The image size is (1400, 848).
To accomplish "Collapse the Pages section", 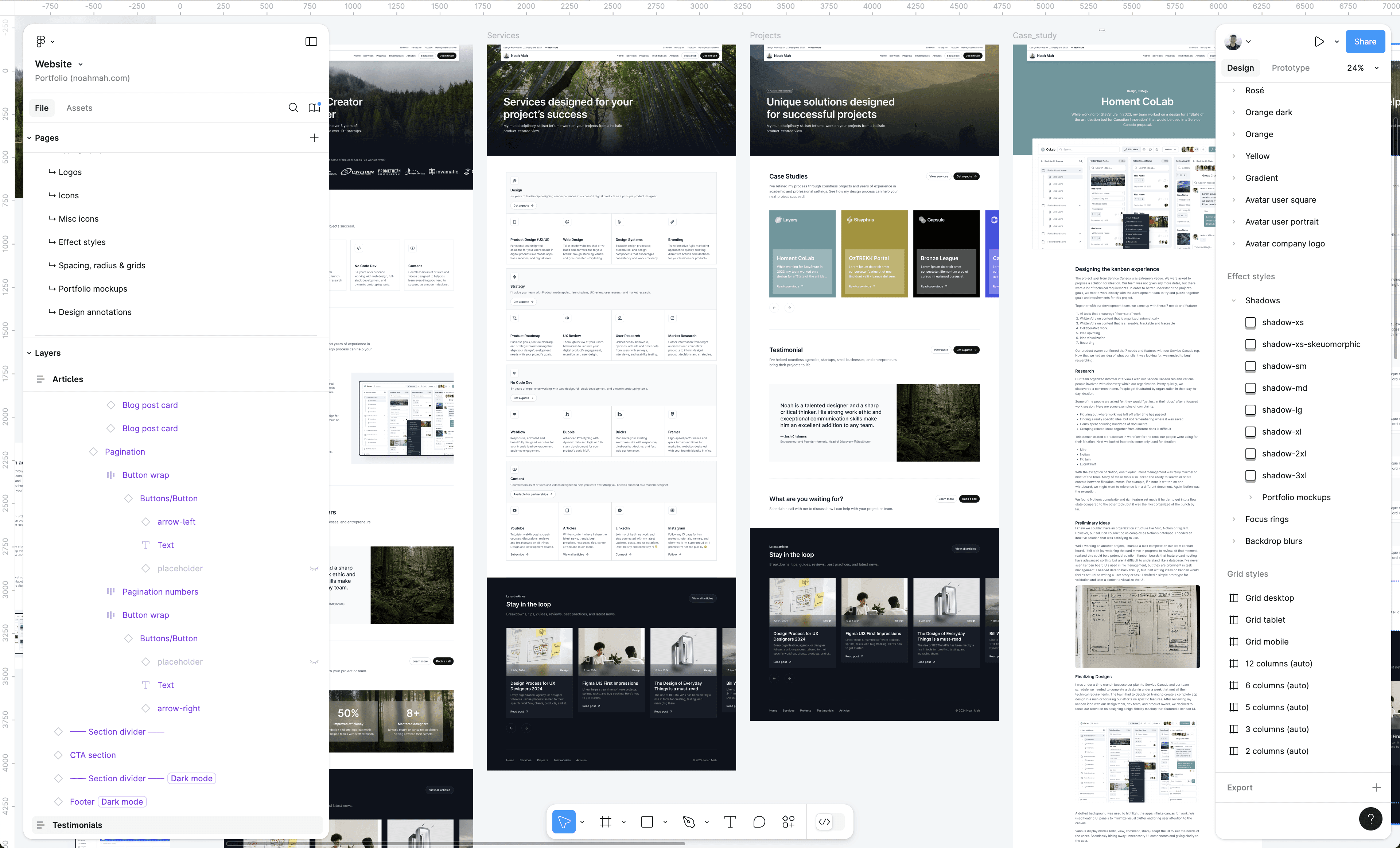I will 30,138.
